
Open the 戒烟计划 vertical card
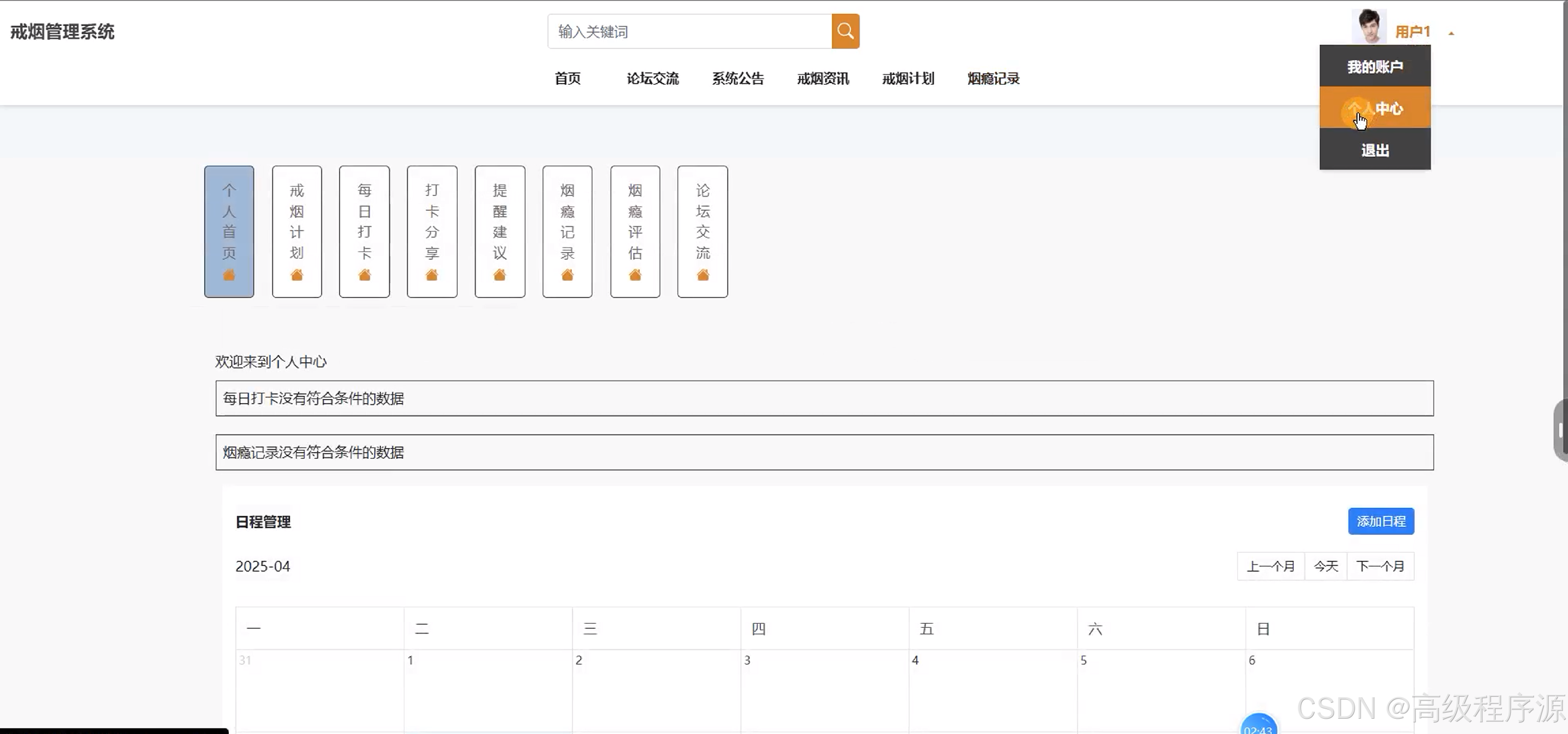click(296, 231)
